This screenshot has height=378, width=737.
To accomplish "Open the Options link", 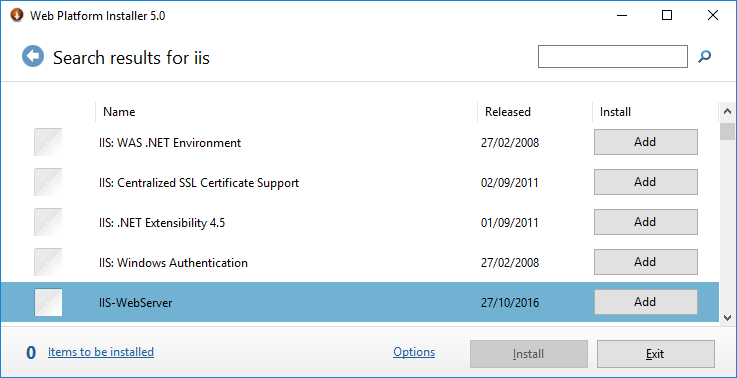I will point(414,352).
